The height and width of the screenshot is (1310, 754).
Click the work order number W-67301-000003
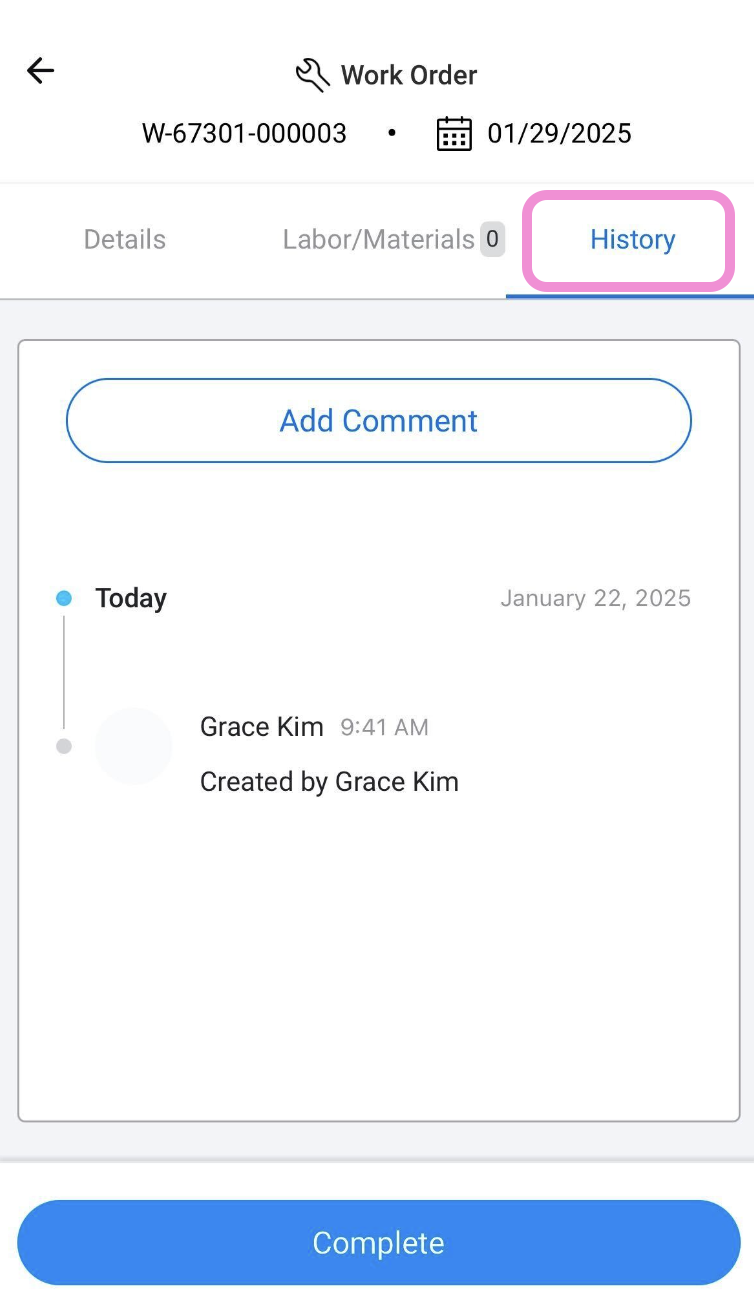244,134
